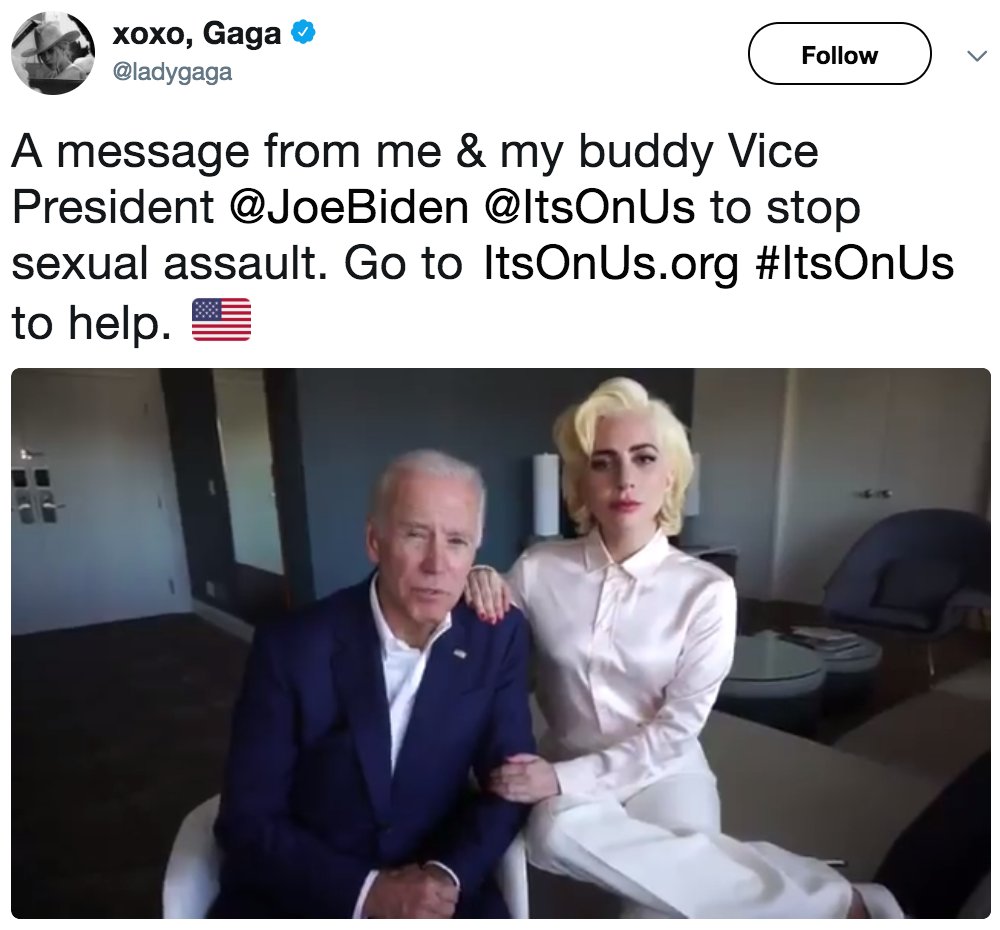
Task: Click the "to help." text before flag
Action: tap(91, 322)
